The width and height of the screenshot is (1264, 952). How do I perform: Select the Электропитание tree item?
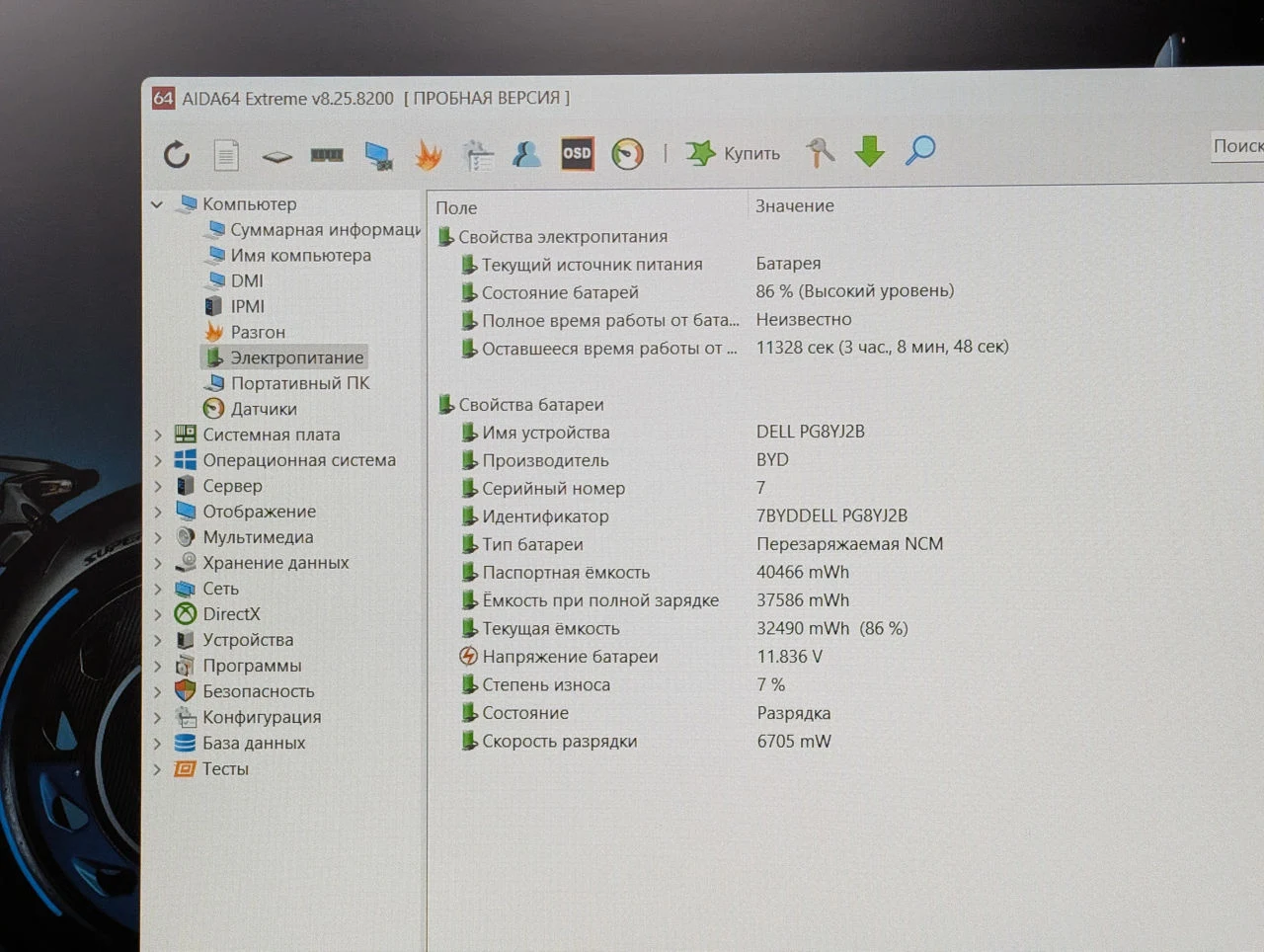[x=284, y=357]
